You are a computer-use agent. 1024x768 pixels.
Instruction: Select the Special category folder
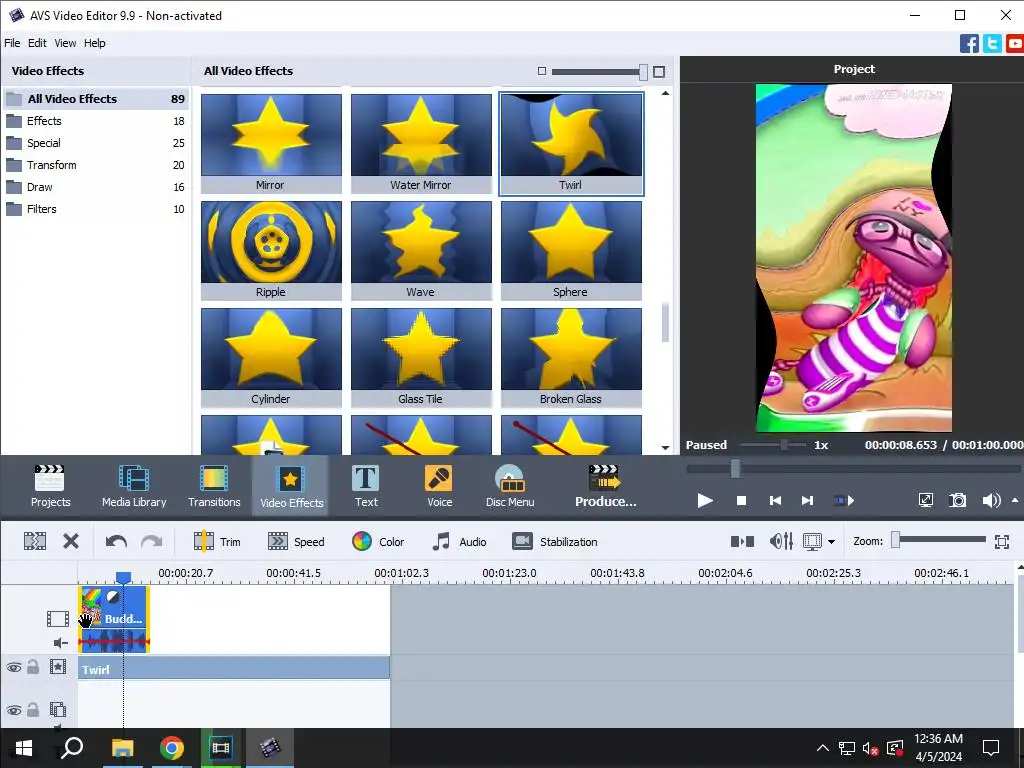coord(95,143)
